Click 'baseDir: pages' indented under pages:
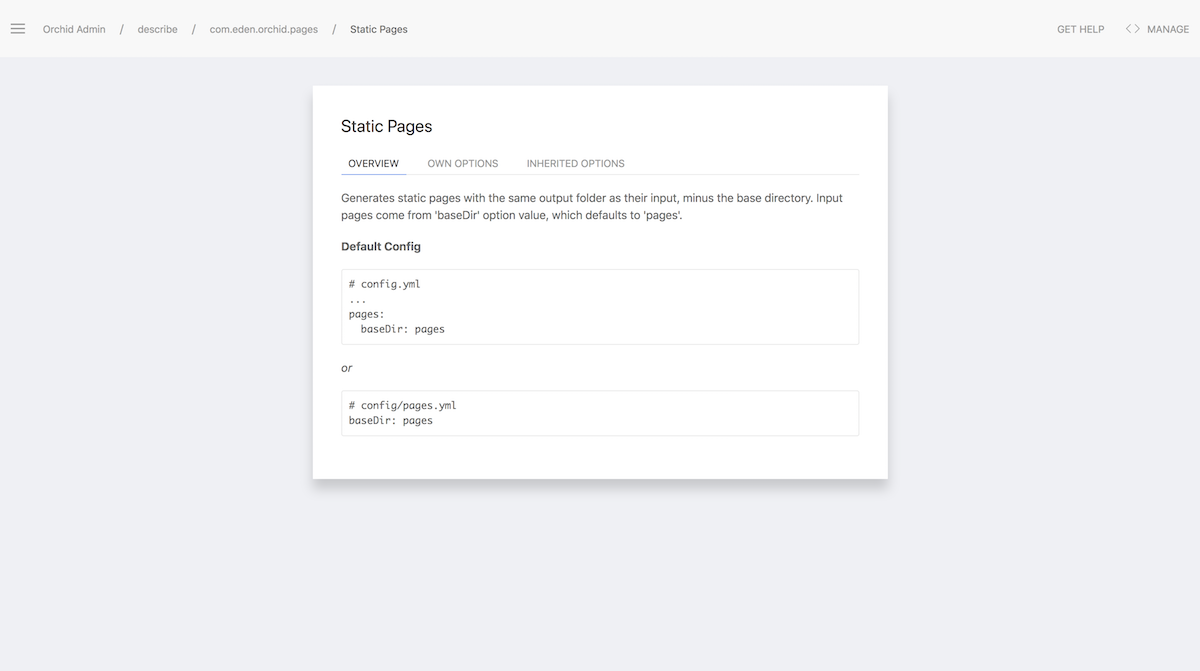 [x=403, y=329]
